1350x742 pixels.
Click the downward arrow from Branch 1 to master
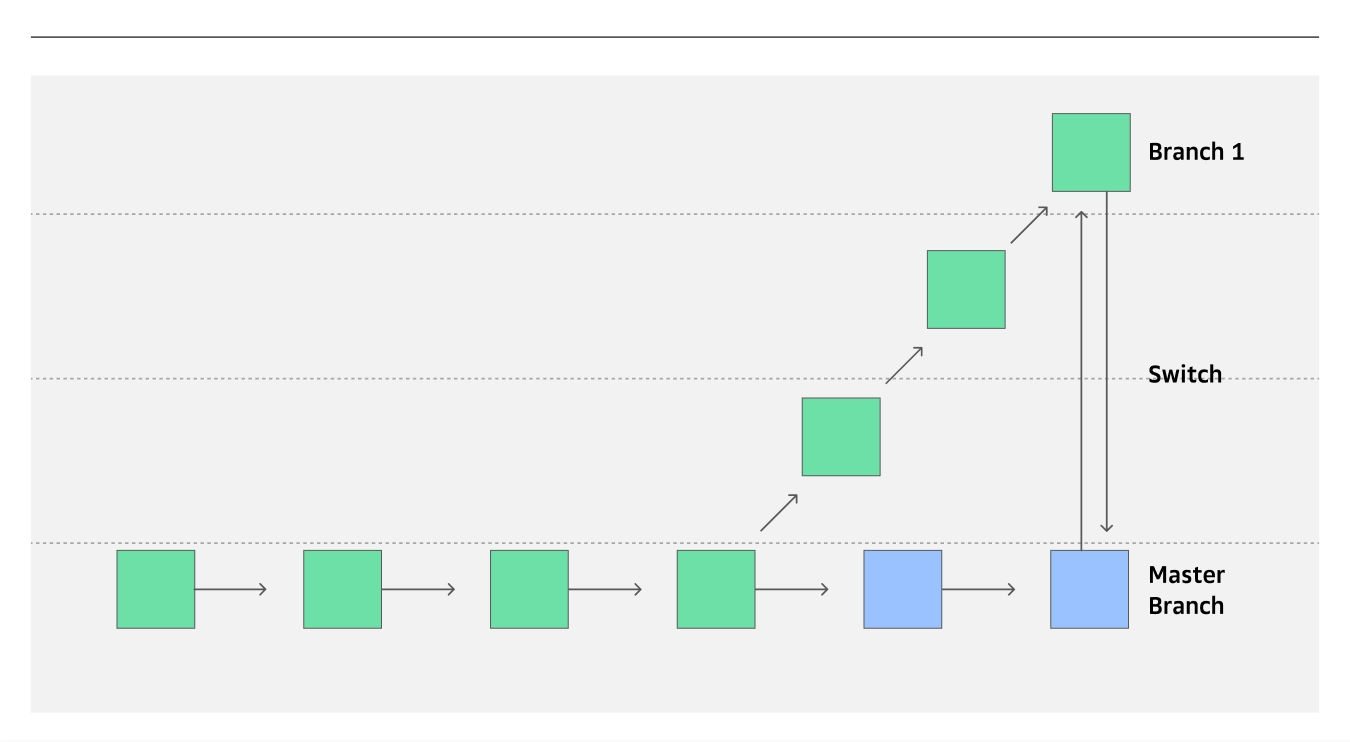(1106, 362)
